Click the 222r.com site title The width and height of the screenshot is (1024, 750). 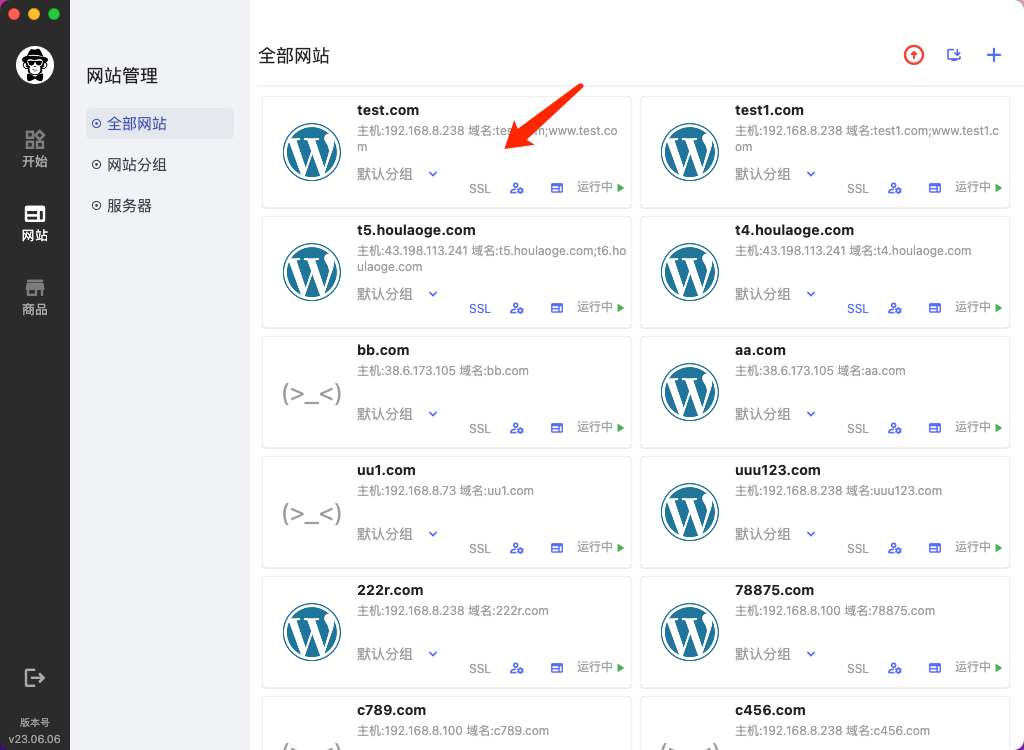(390, 590)
